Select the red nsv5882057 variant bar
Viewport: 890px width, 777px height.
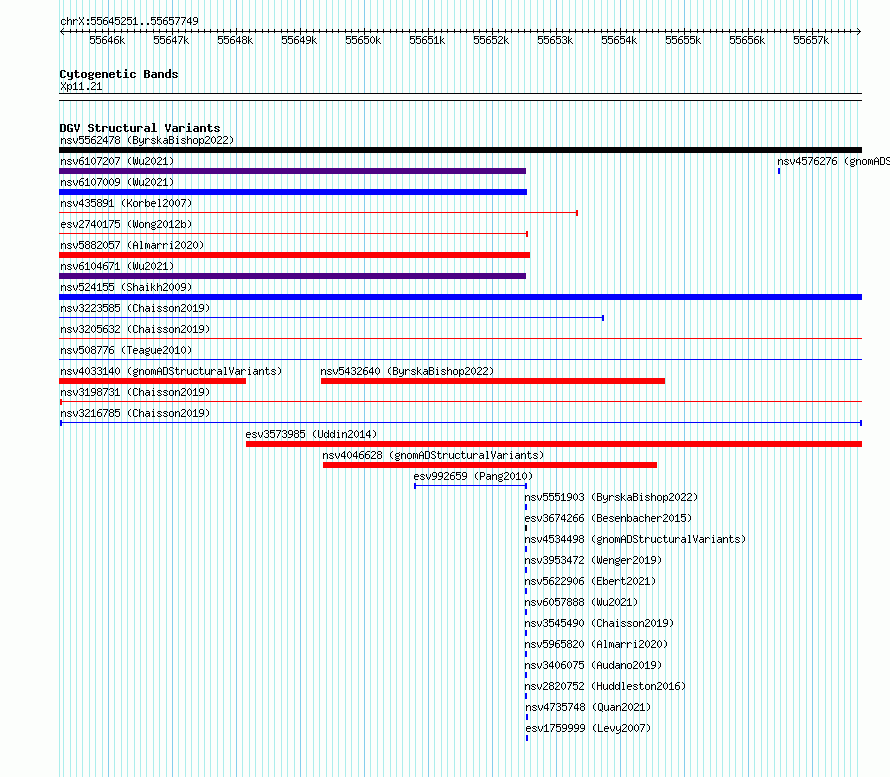click(x=295, y=255)
